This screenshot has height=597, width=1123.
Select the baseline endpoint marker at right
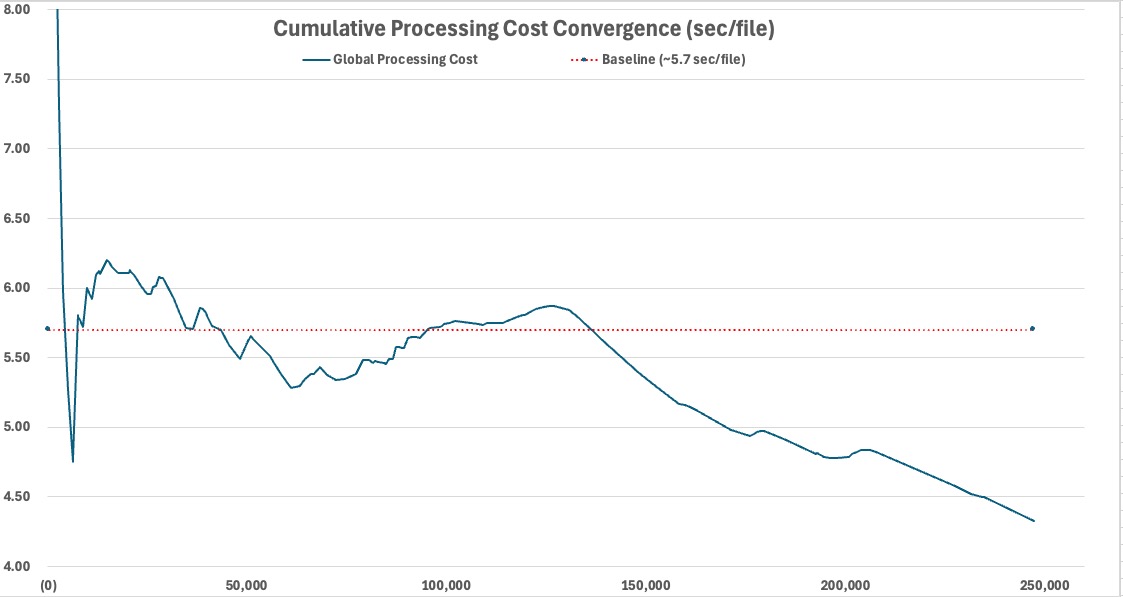click(x=1032, y=329)
